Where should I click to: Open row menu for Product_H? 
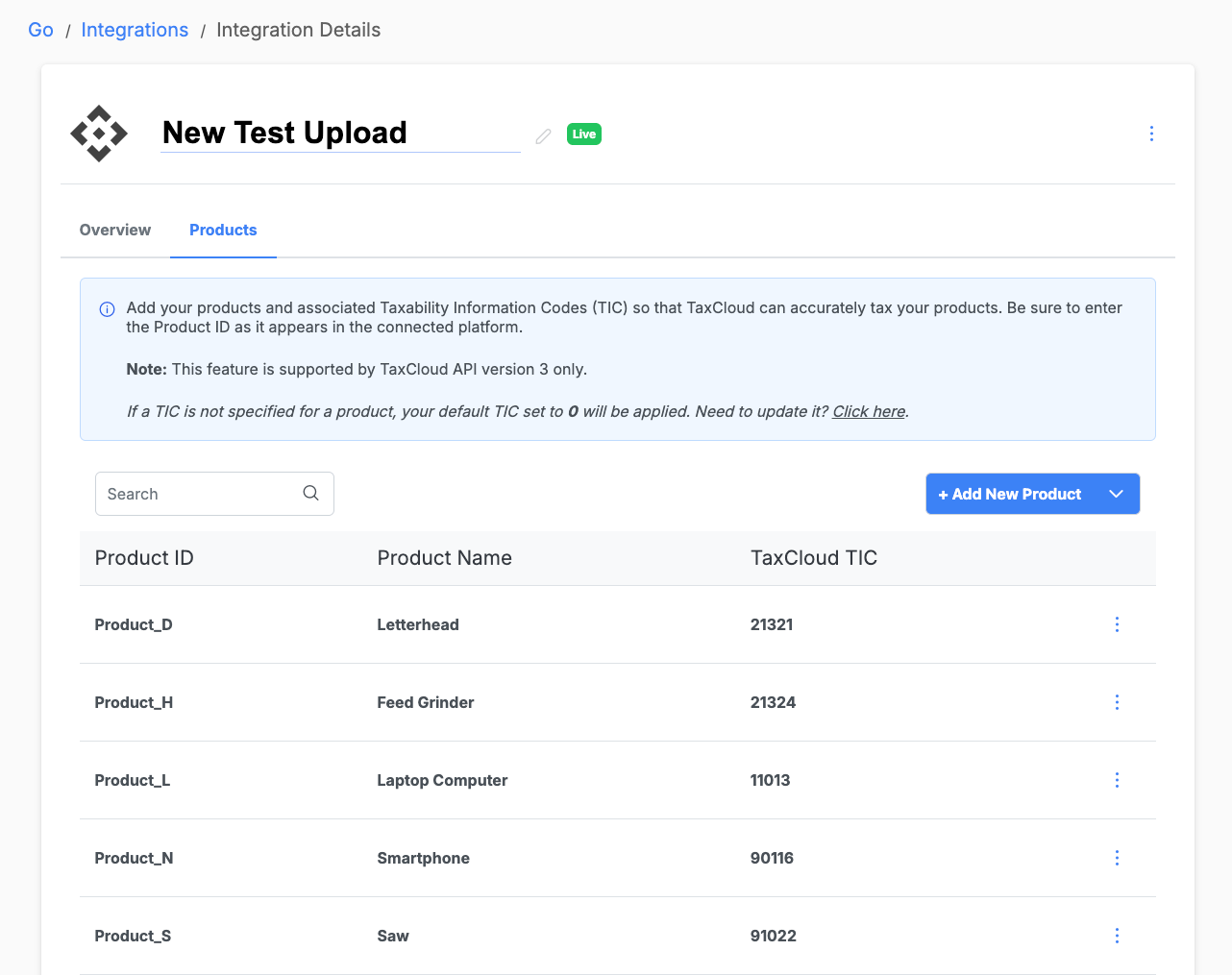1117,702
